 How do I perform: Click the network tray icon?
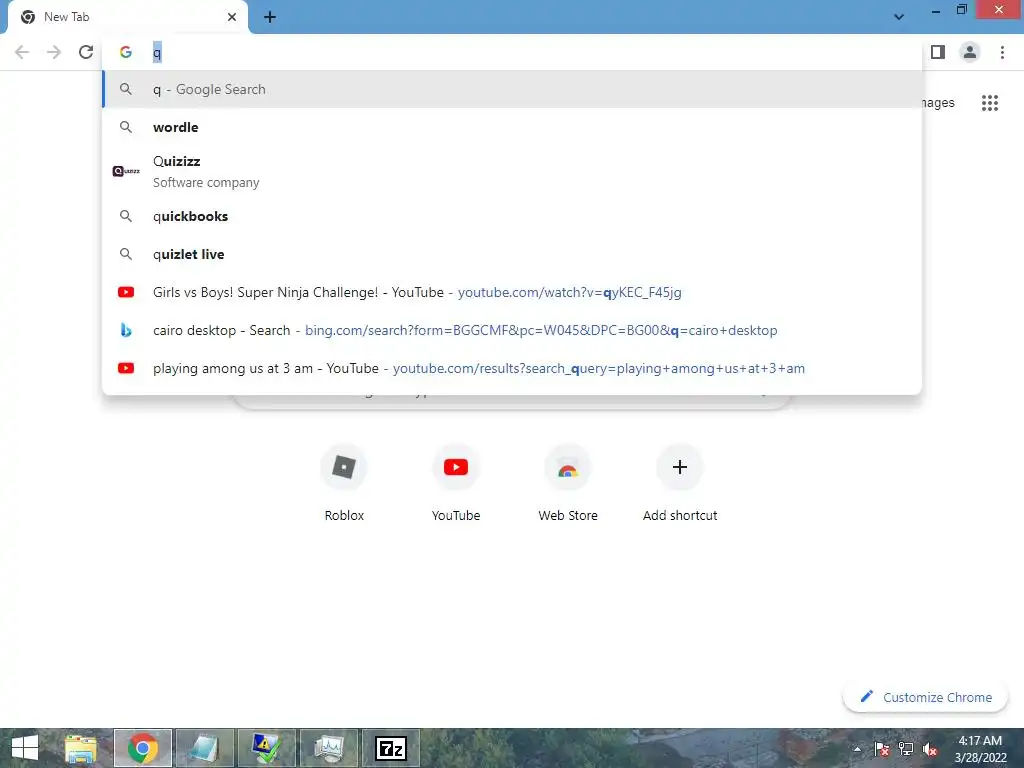[906, 749]
